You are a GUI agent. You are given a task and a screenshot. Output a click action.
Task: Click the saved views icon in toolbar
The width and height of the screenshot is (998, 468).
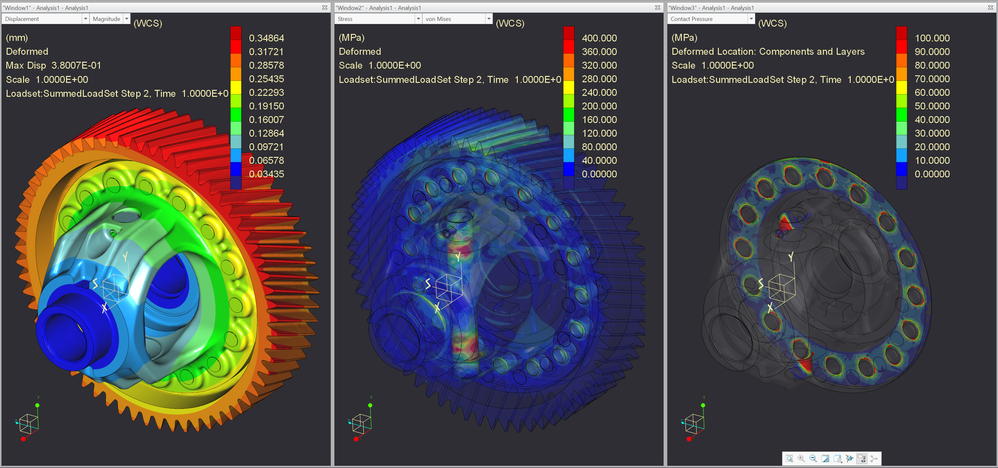(837, 458)
